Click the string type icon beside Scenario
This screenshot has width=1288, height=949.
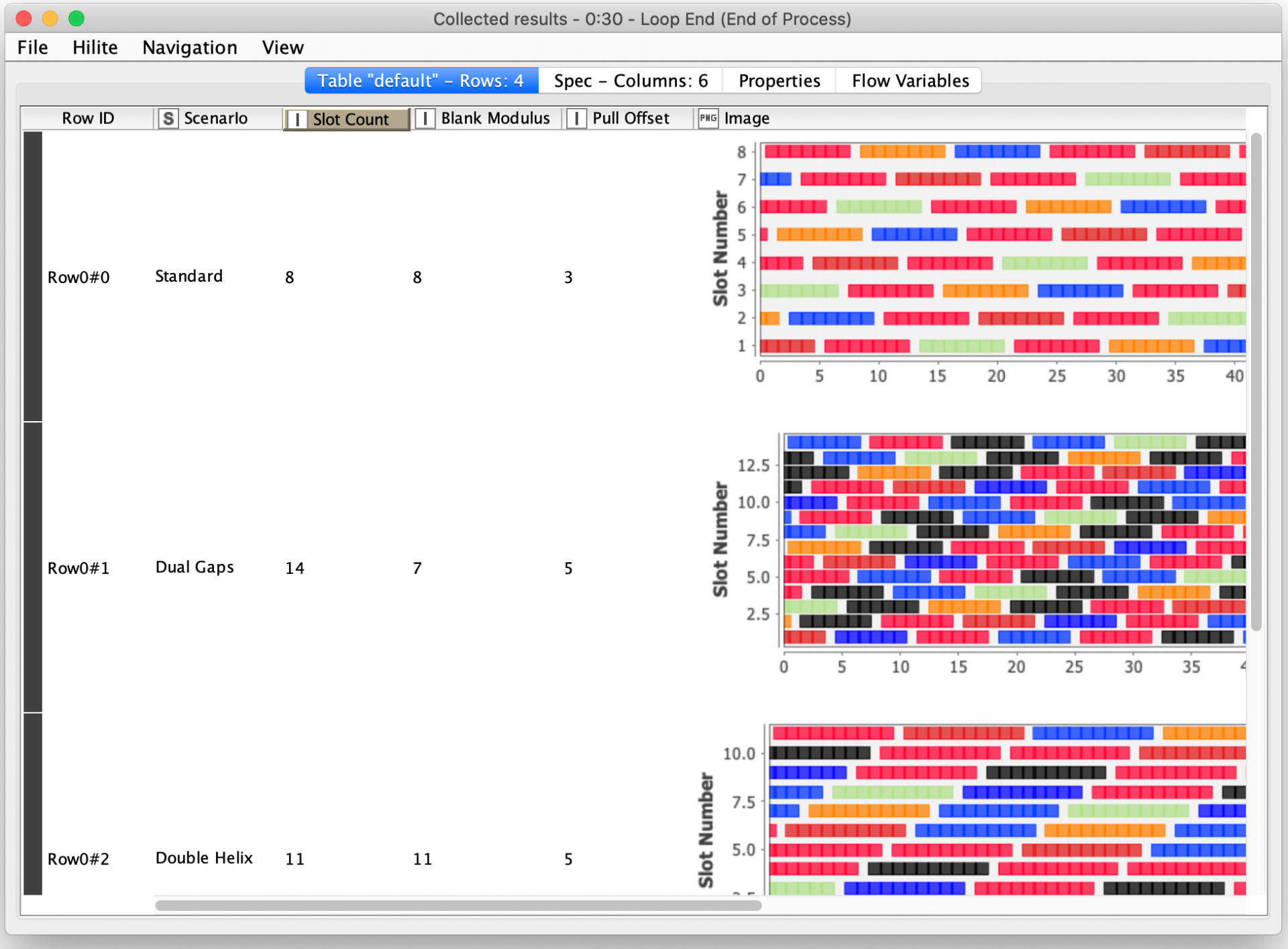(x=168, y=118)
